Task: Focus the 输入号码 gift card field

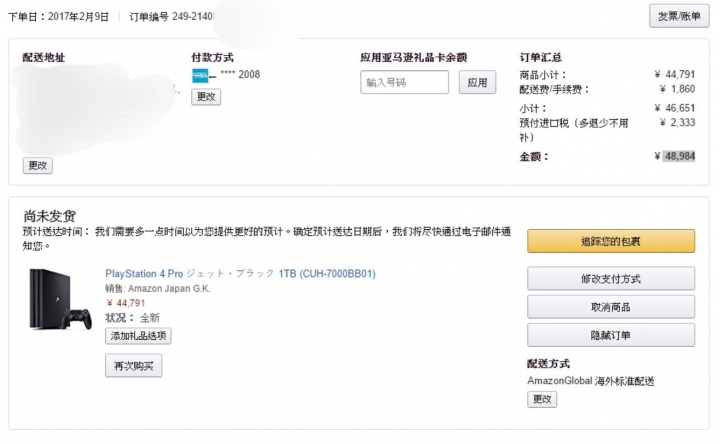Action: [x=405, y=82]
